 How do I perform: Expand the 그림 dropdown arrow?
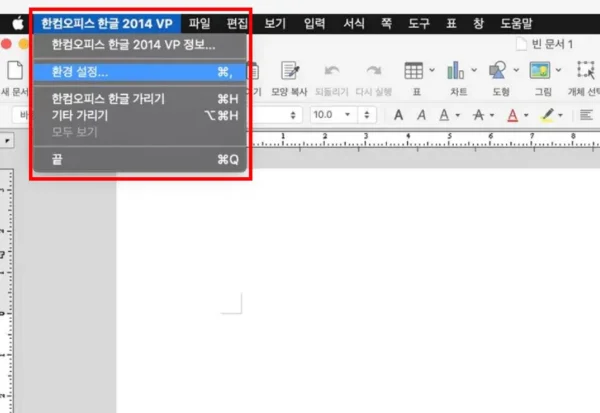pos(558,70)
